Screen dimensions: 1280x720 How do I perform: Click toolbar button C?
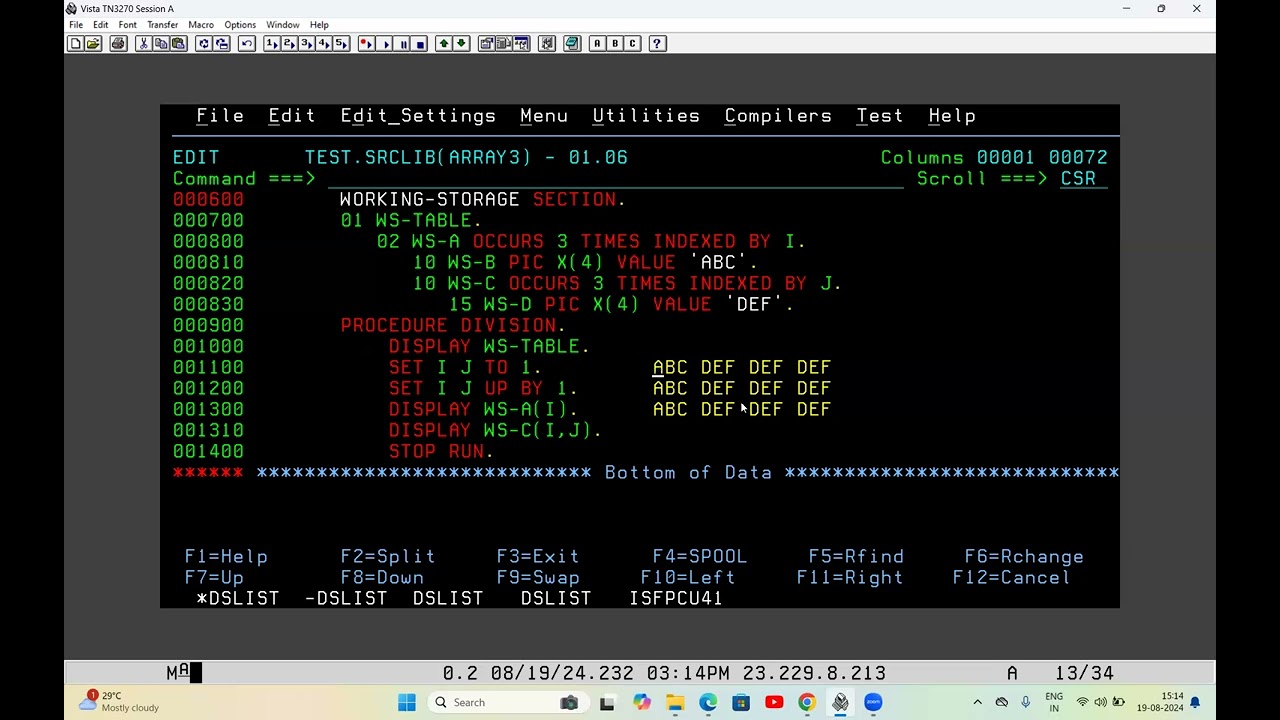[632, 44]
